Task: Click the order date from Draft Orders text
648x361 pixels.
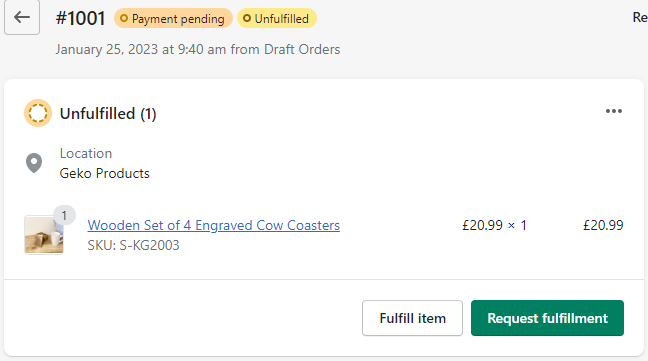Action: tap(198, 50)
